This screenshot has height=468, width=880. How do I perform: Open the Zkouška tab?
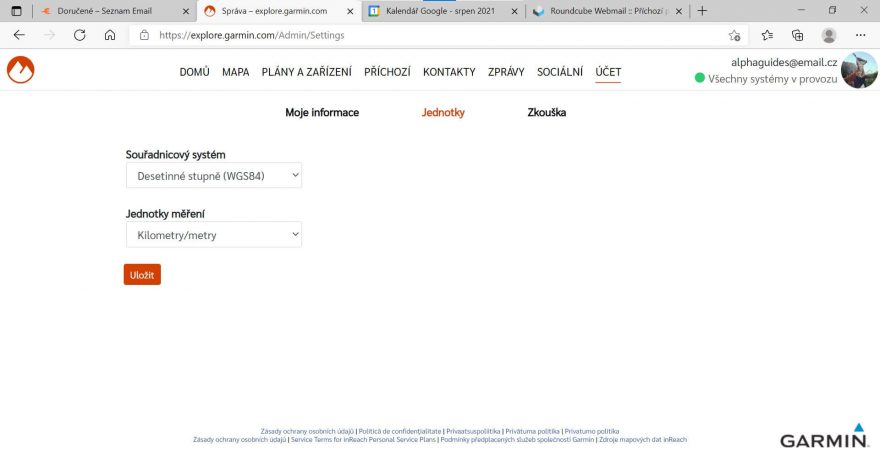546,113
